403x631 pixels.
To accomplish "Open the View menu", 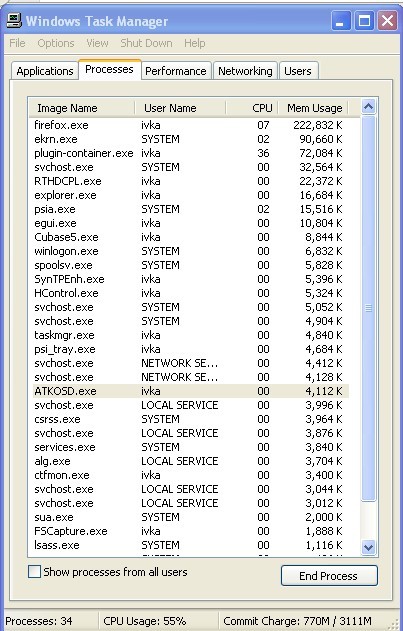I will click(97, 43).
